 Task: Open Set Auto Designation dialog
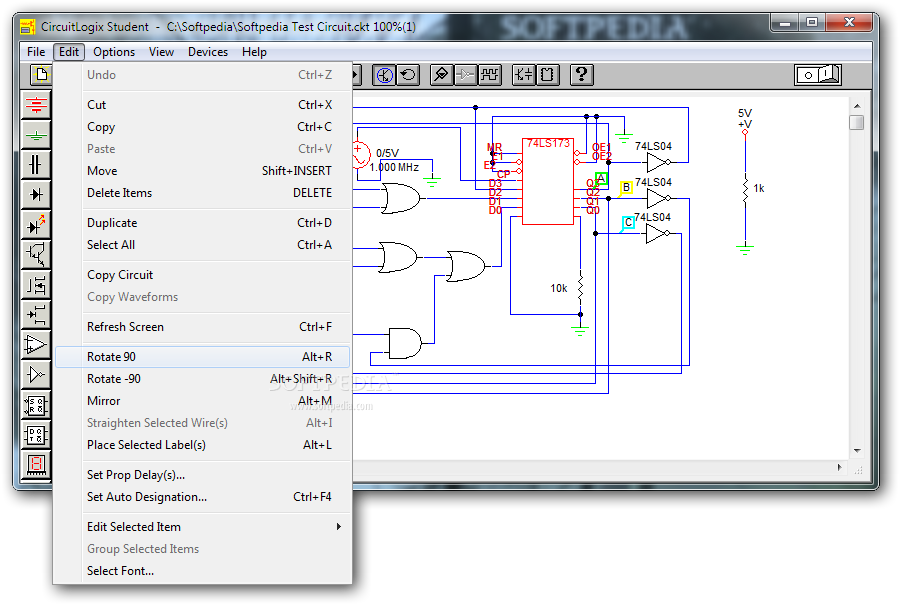click(x=202, y=497)
